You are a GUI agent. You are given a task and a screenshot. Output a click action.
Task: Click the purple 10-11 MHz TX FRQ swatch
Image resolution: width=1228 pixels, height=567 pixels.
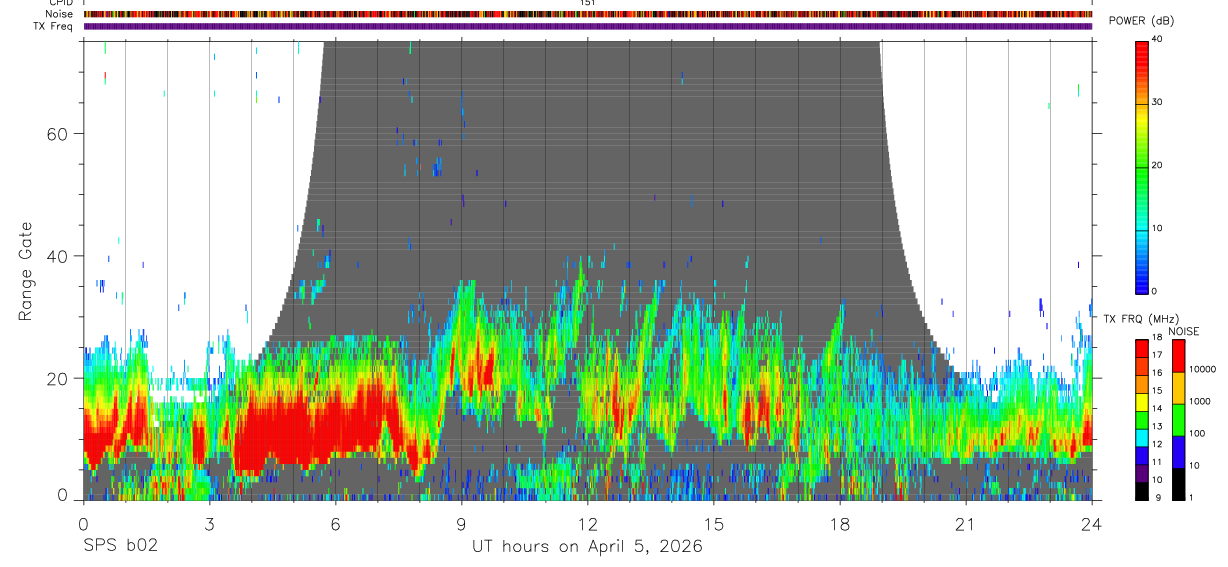(x=1141, y=472)
